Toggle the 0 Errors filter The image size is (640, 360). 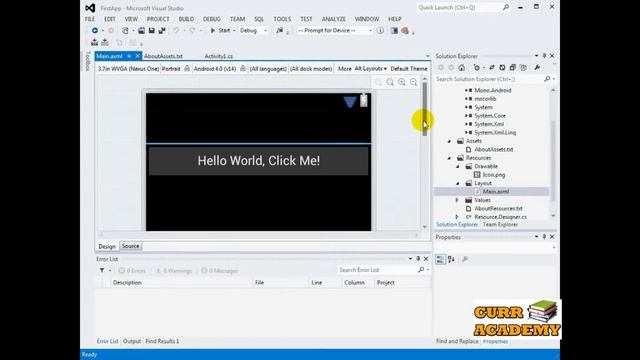(132, 271)
